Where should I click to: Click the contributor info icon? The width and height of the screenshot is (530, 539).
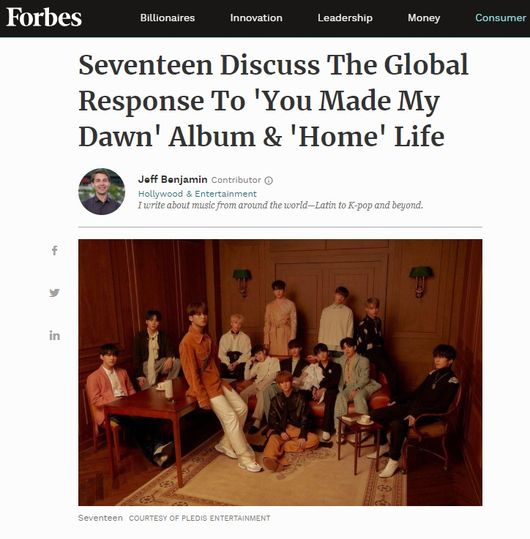click(x=269, y=180)
